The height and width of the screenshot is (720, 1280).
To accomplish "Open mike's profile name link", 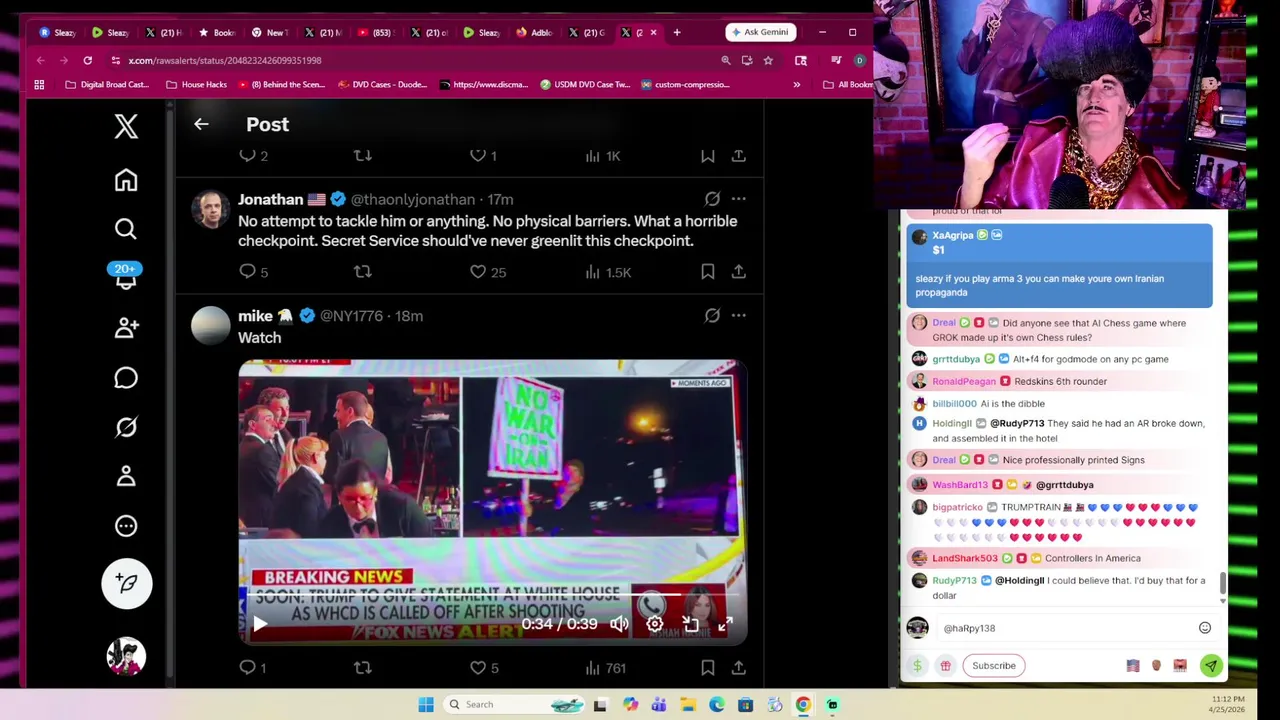I will (x=255, y=316).
